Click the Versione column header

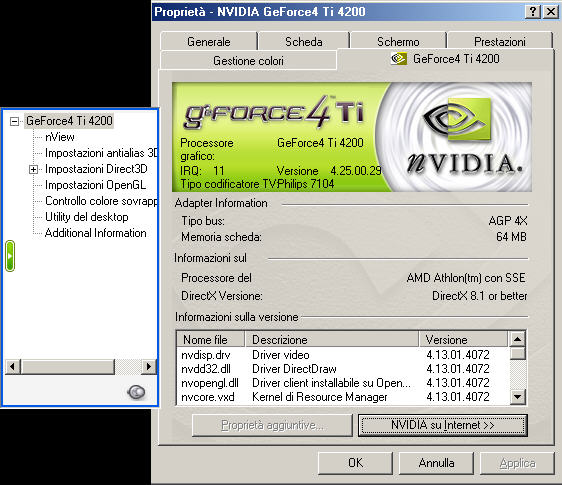(464, 339)
